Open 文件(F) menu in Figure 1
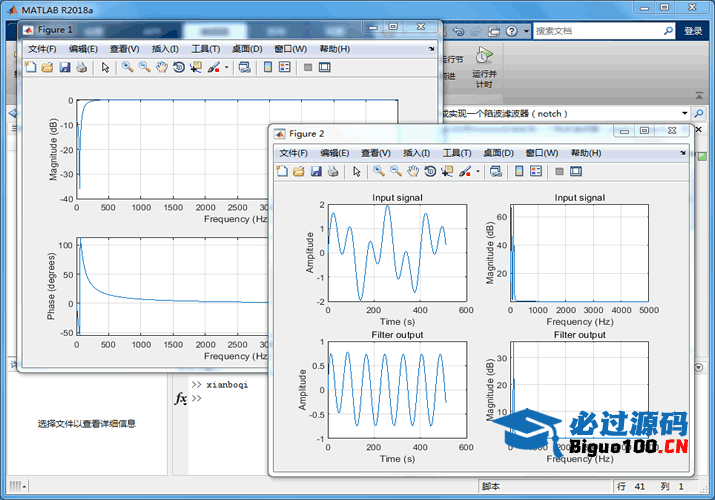The width and height of the screenshot is (715, 500). point(42,49)
